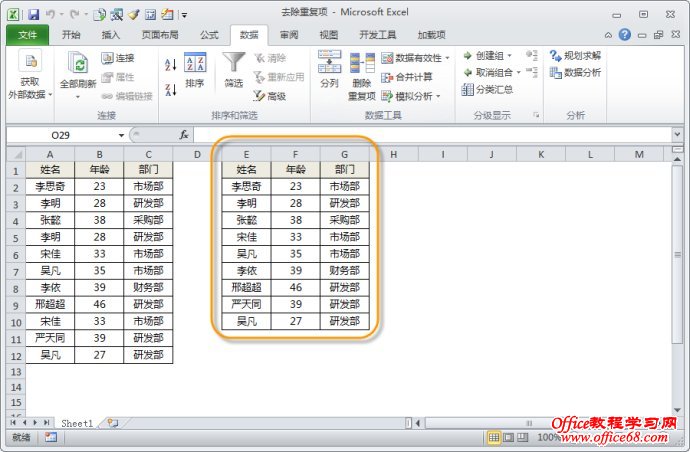The width and height of the screenshot is (690, 452).
Task: Click the formula bar input field
Action: 430,134
